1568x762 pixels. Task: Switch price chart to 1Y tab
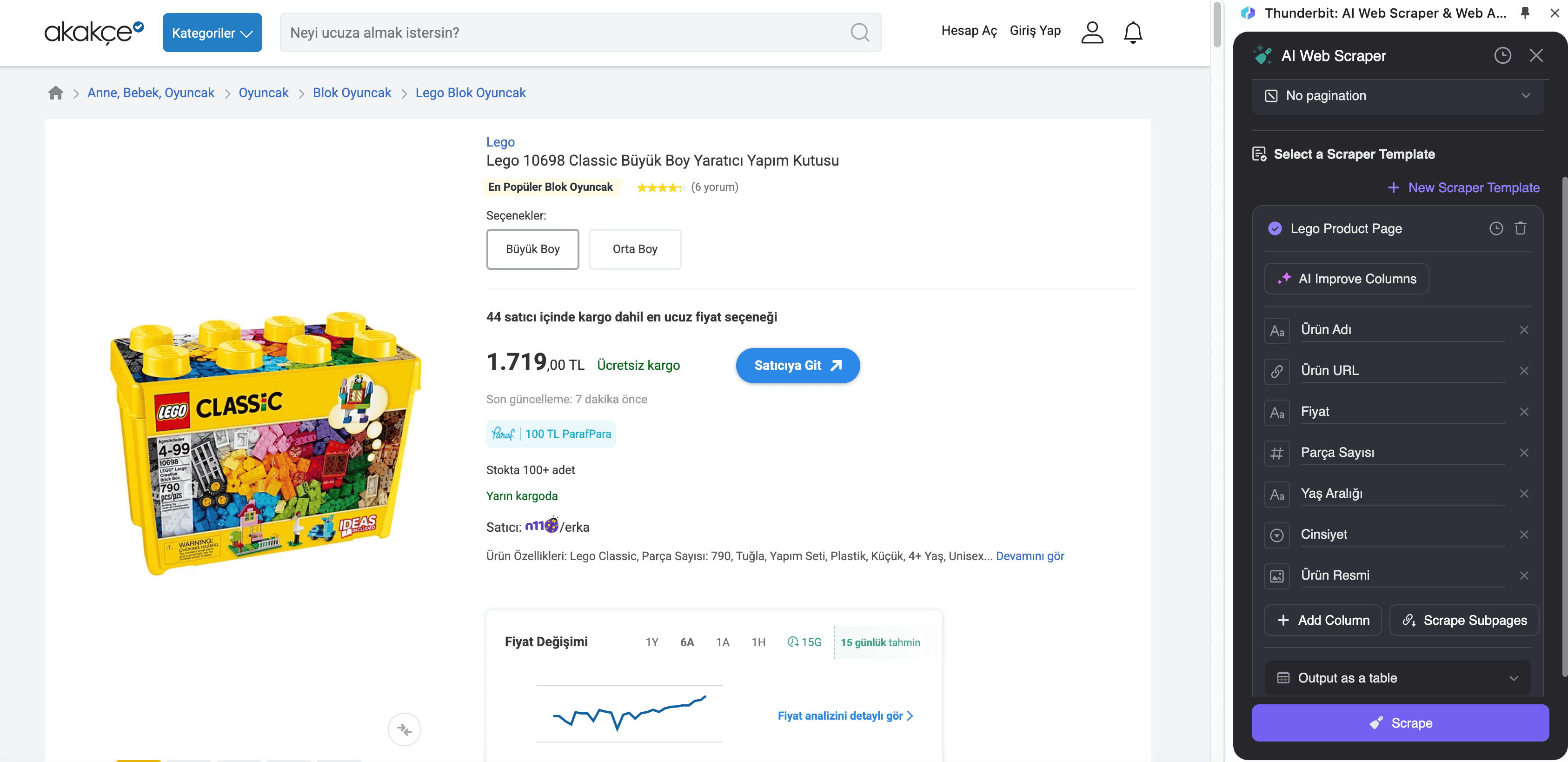pyautogui.click(x=651, y=642)
